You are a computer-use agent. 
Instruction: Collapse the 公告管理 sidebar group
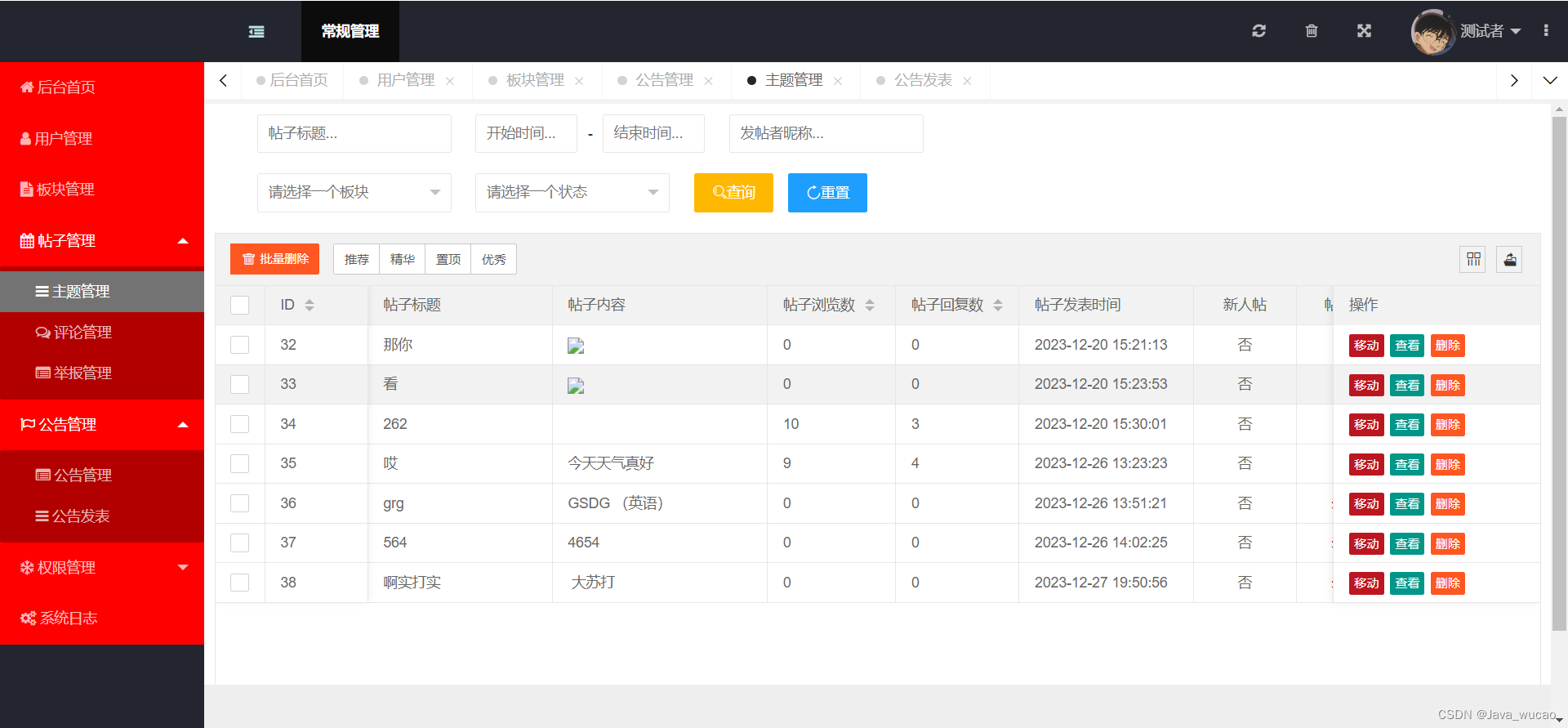[x=102, y=425]
